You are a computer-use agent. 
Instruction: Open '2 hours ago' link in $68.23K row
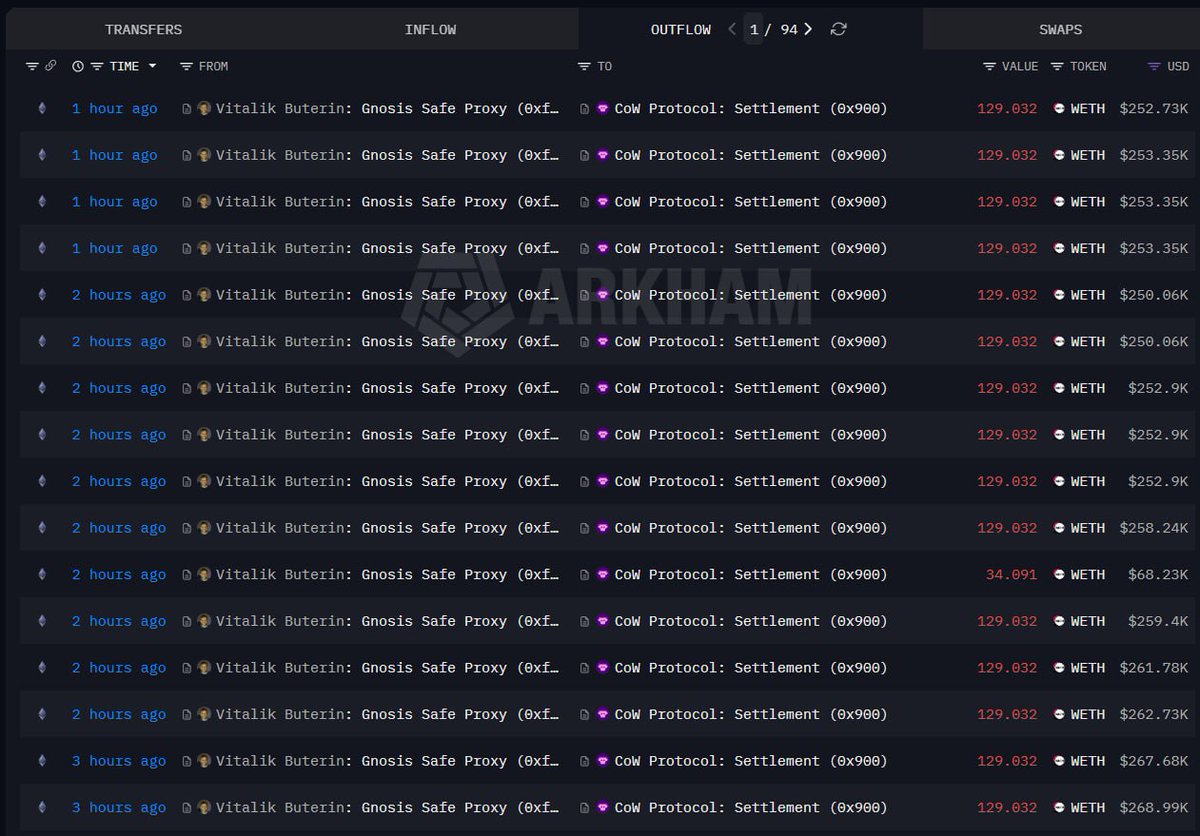pyautogui.click(x=119, y=575)
